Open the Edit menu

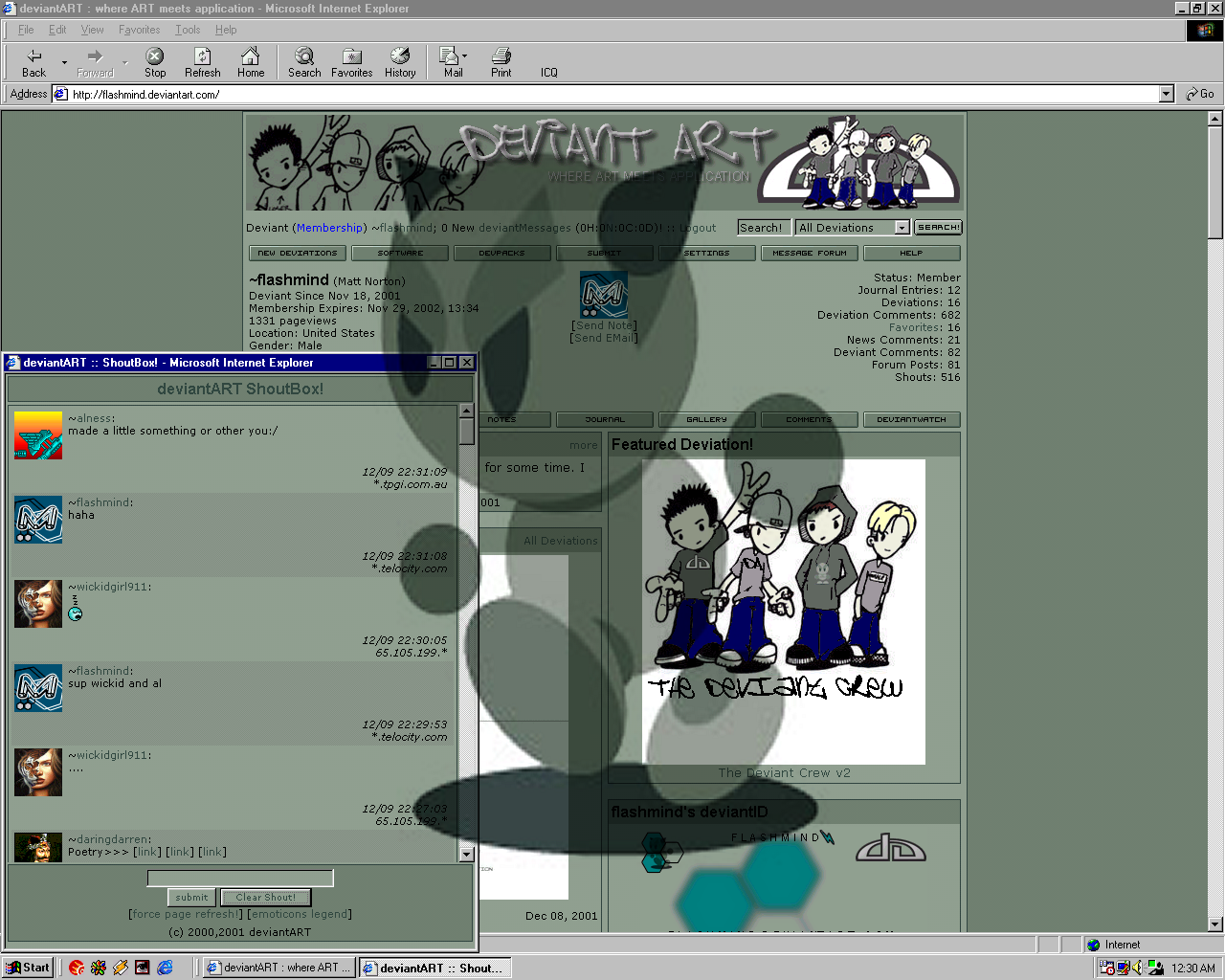(57, 30)
